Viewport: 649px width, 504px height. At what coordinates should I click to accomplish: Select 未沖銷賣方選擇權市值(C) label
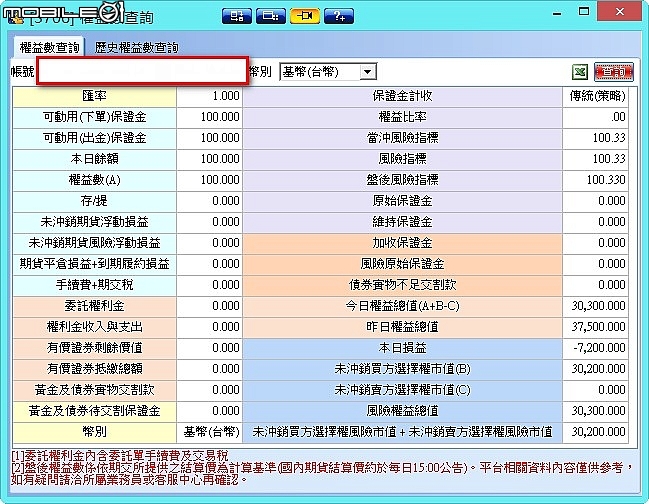402,391
